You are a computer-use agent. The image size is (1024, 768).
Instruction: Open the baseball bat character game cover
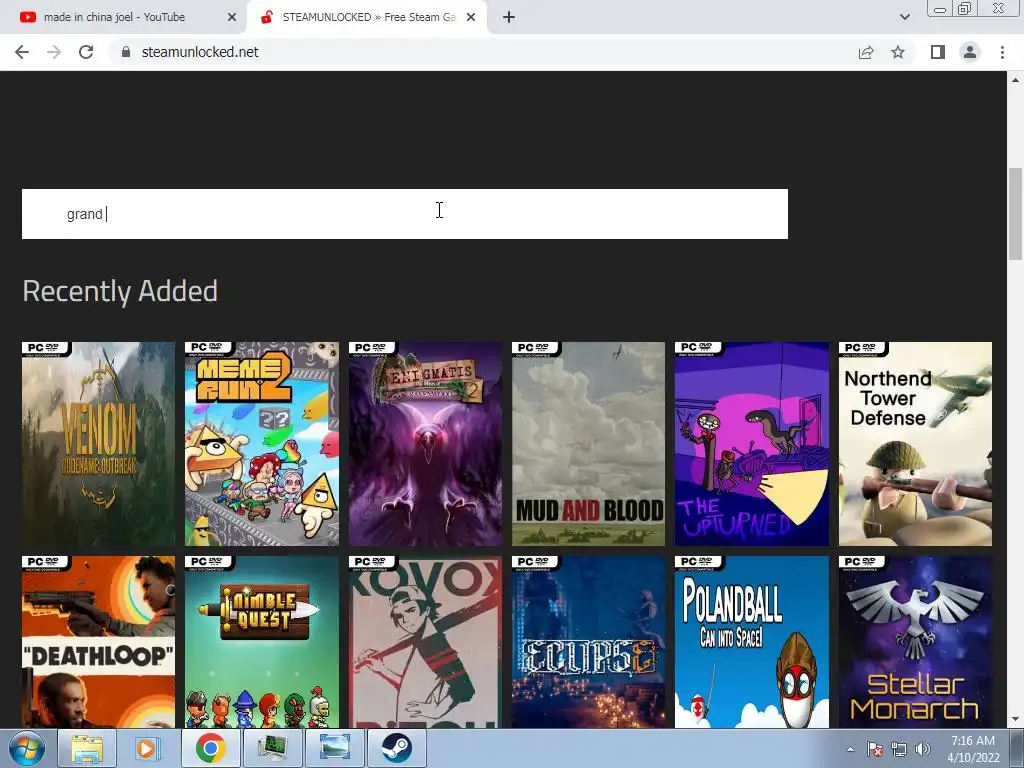(x=425, y=642)
